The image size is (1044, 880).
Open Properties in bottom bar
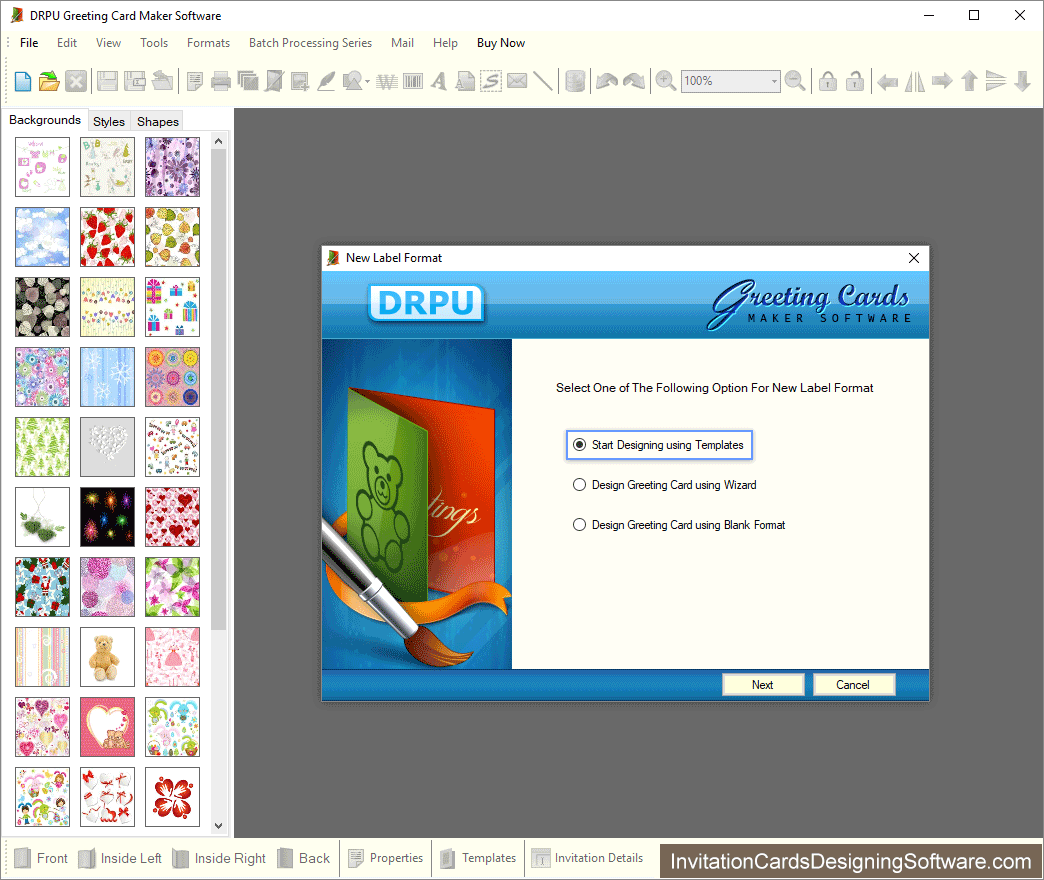click(386, 858)
